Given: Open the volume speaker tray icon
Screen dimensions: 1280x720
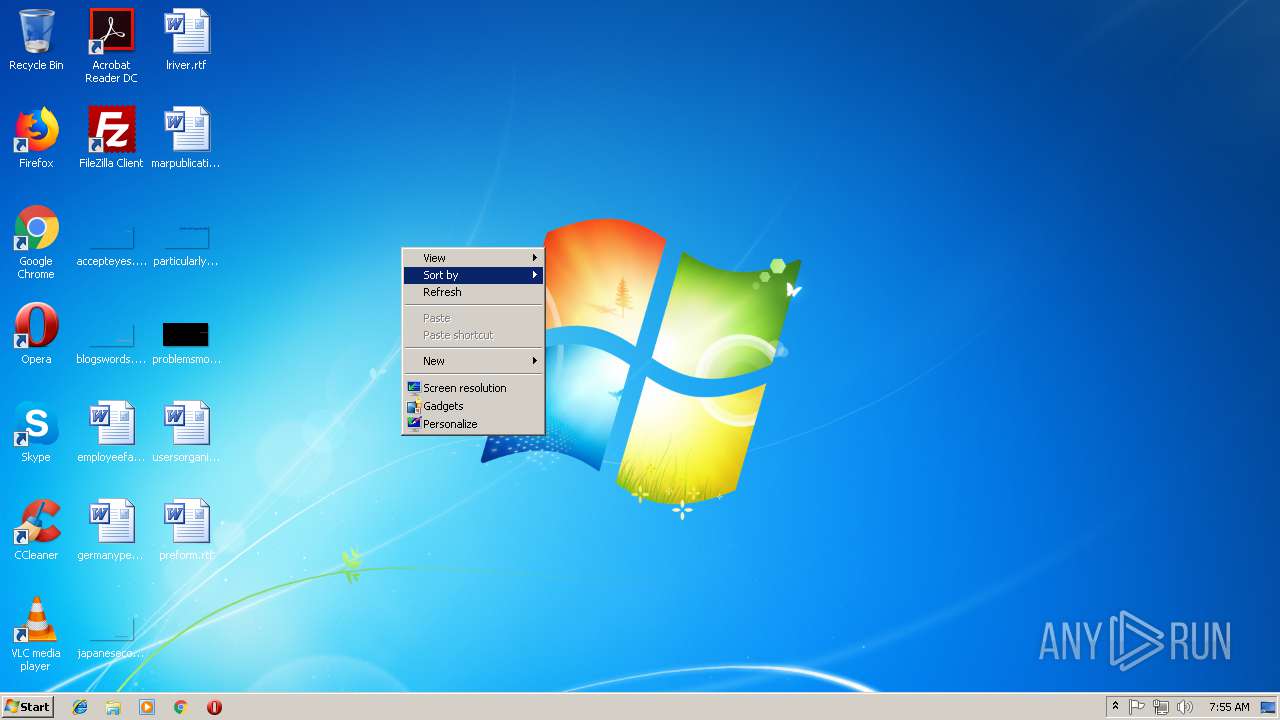Looking at the screenshot, I should (x=1185, y=707).
